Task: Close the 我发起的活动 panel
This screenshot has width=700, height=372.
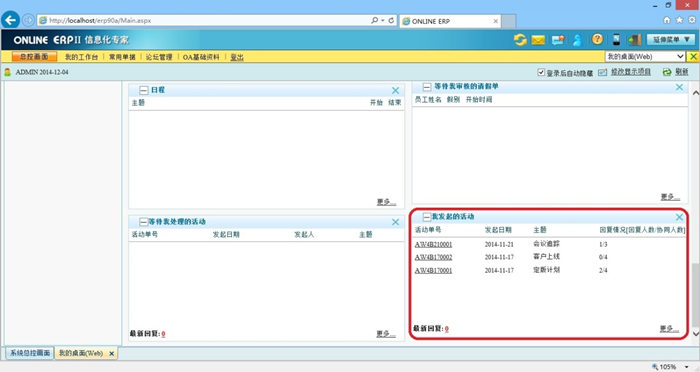Action: [x=679, y=217]
